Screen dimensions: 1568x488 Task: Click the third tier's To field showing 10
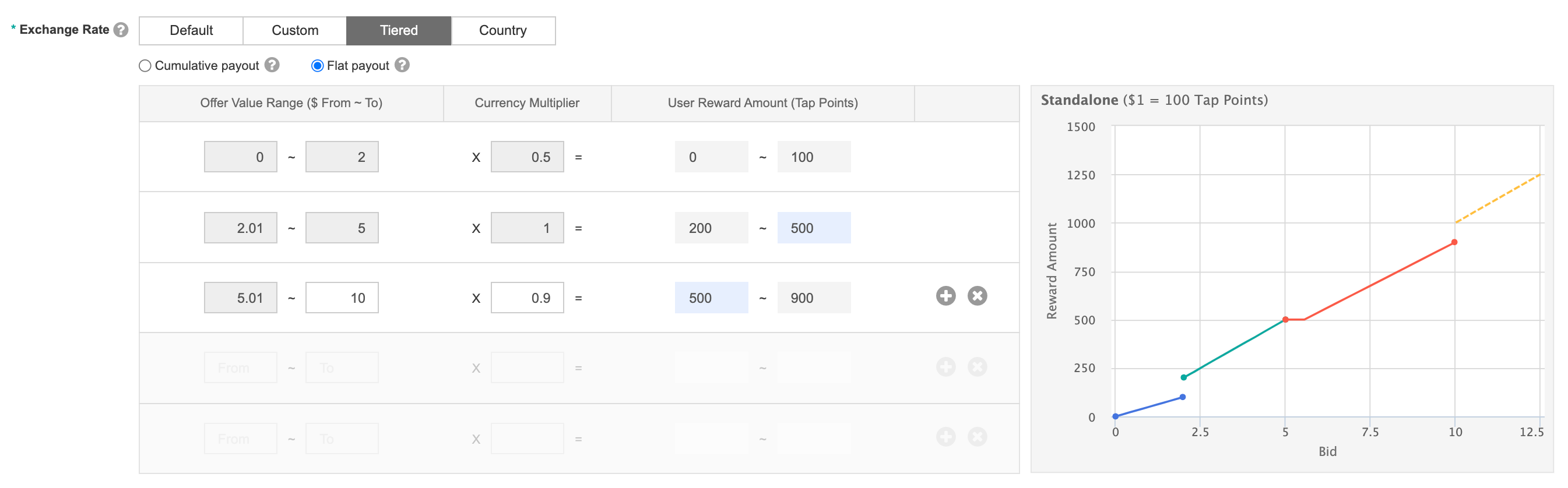coord(342,298)
